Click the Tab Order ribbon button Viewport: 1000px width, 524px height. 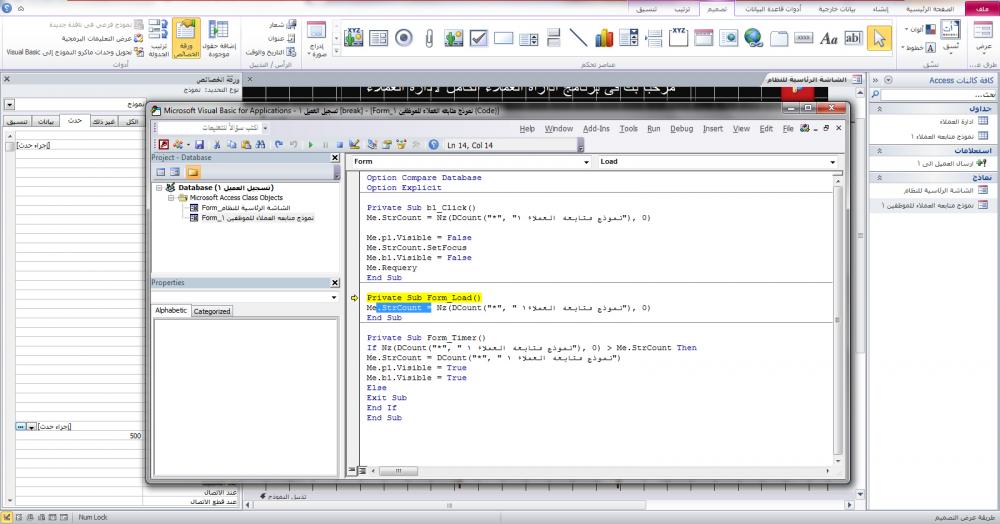(x=158, y=38)
